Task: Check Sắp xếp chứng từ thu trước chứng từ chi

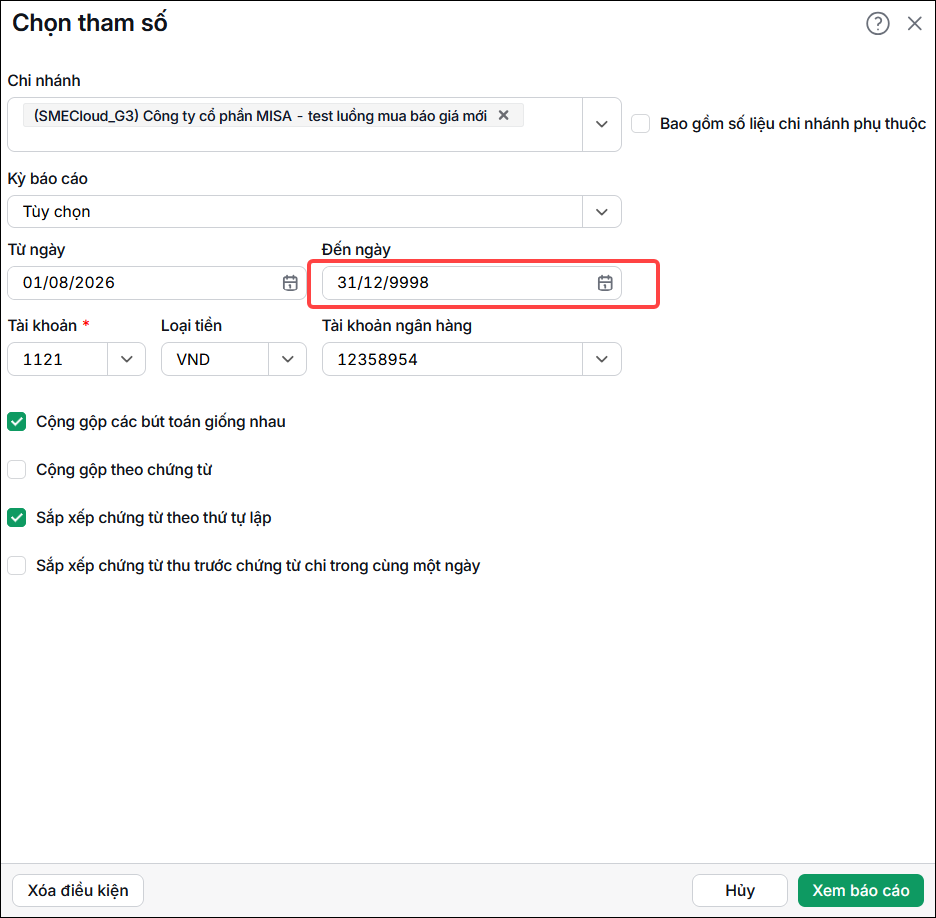Action: point(17,565)
